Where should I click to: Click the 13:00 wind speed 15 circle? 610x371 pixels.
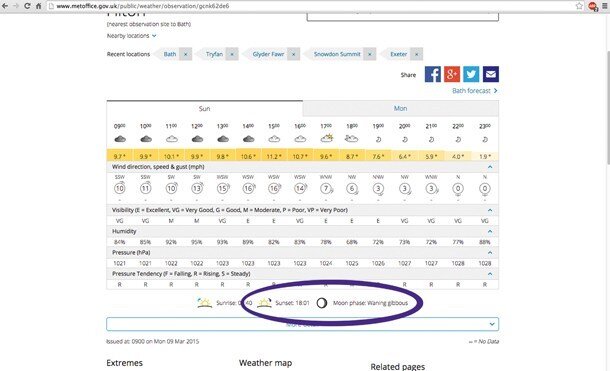223,188
